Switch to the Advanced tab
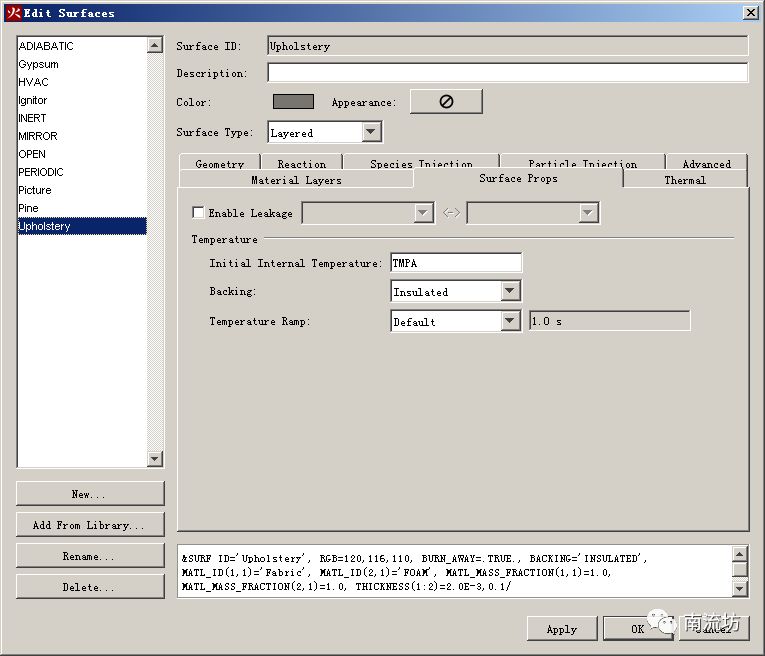 (x=706, y=163)
